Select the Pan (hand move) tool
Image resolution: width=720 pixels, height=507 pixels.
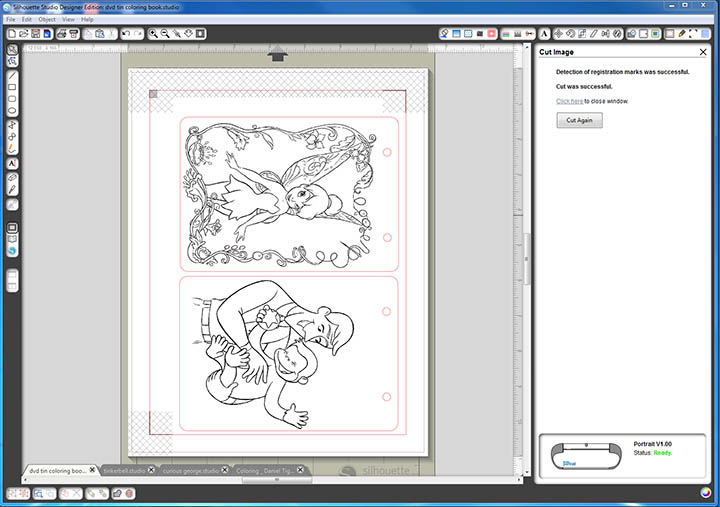click(189, 34)
